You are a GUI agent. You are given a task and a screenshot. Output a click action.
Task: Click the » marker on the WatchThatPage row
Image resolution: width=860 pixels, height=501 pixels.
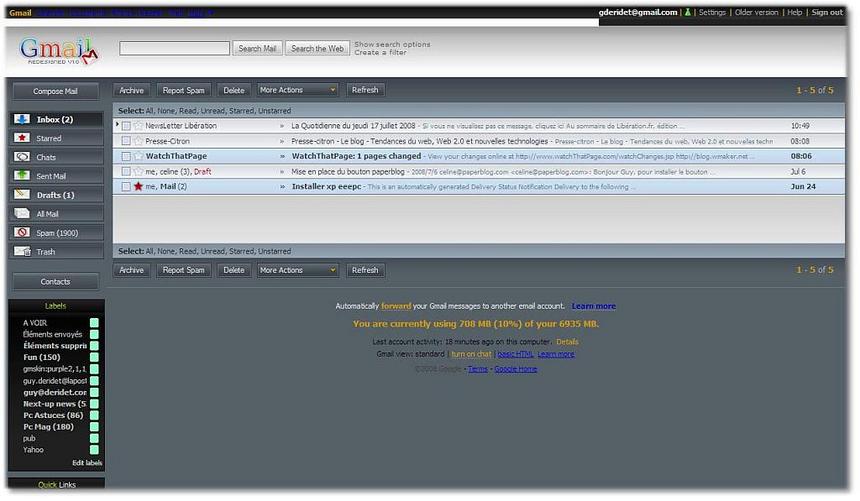click(282, 156)
